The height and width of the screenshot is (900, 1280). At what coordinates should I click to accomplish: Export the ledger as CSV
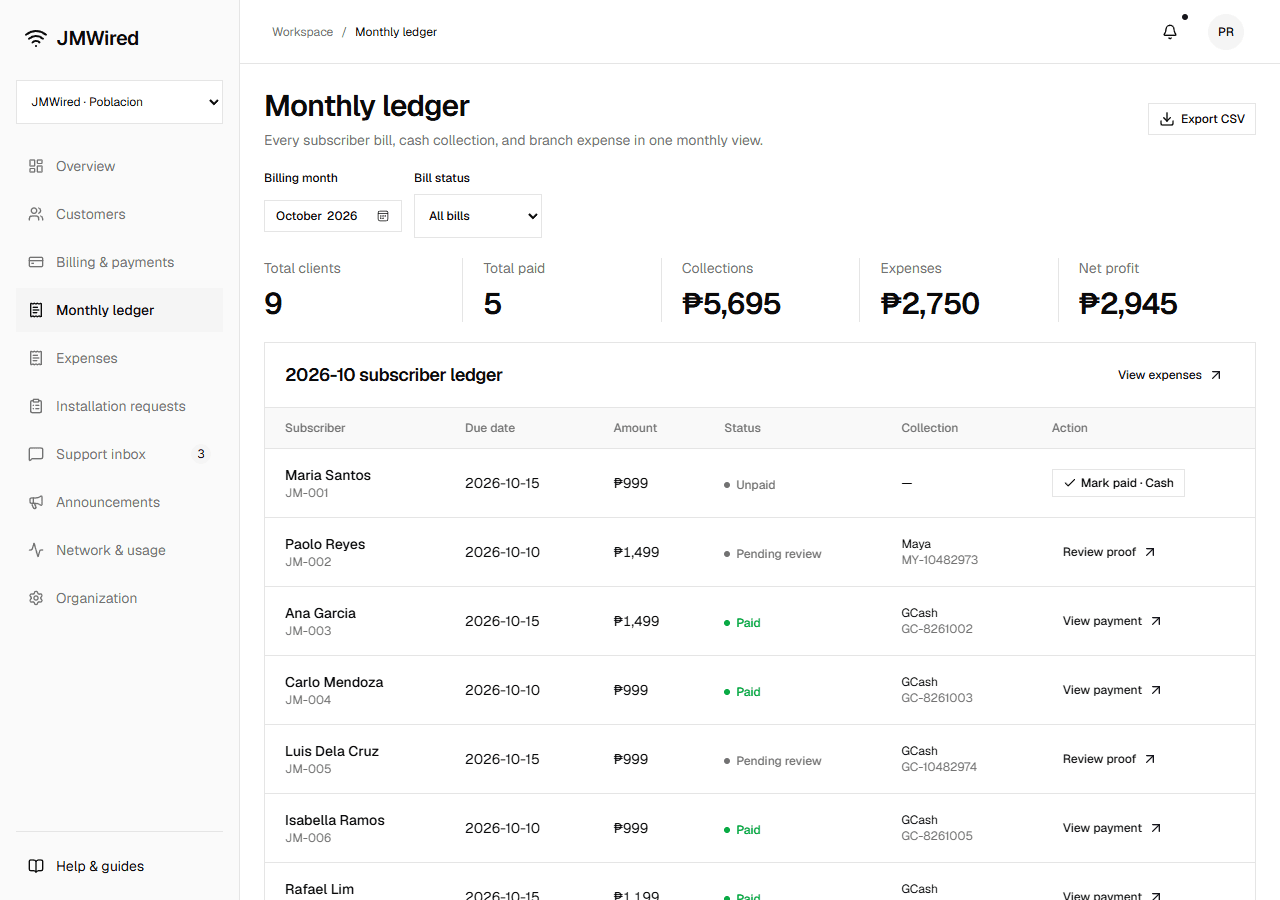tap(1202, 119)
